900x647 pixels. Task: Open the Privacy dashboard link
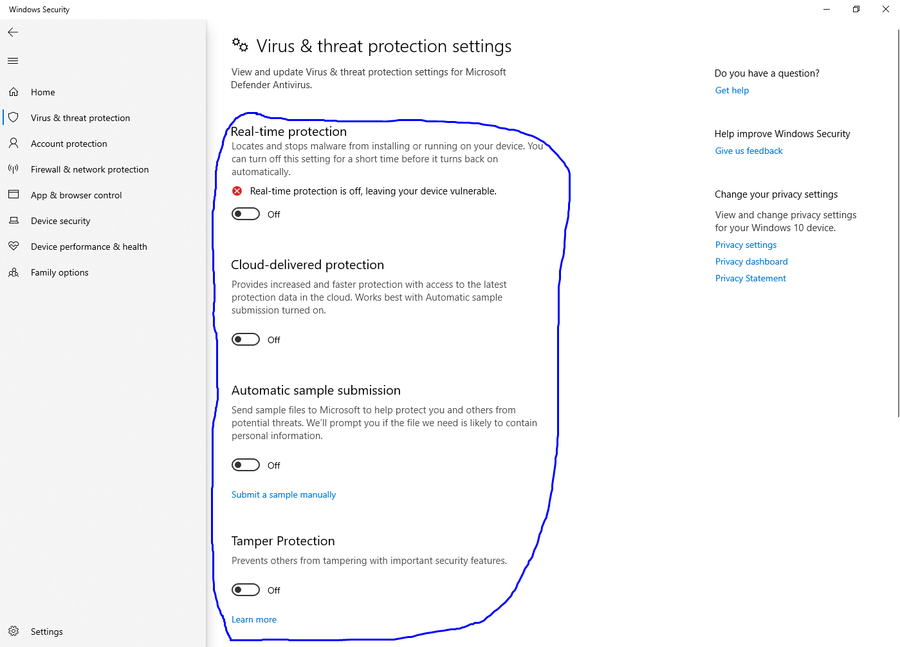pyautogui.click(x=751, y=261)
